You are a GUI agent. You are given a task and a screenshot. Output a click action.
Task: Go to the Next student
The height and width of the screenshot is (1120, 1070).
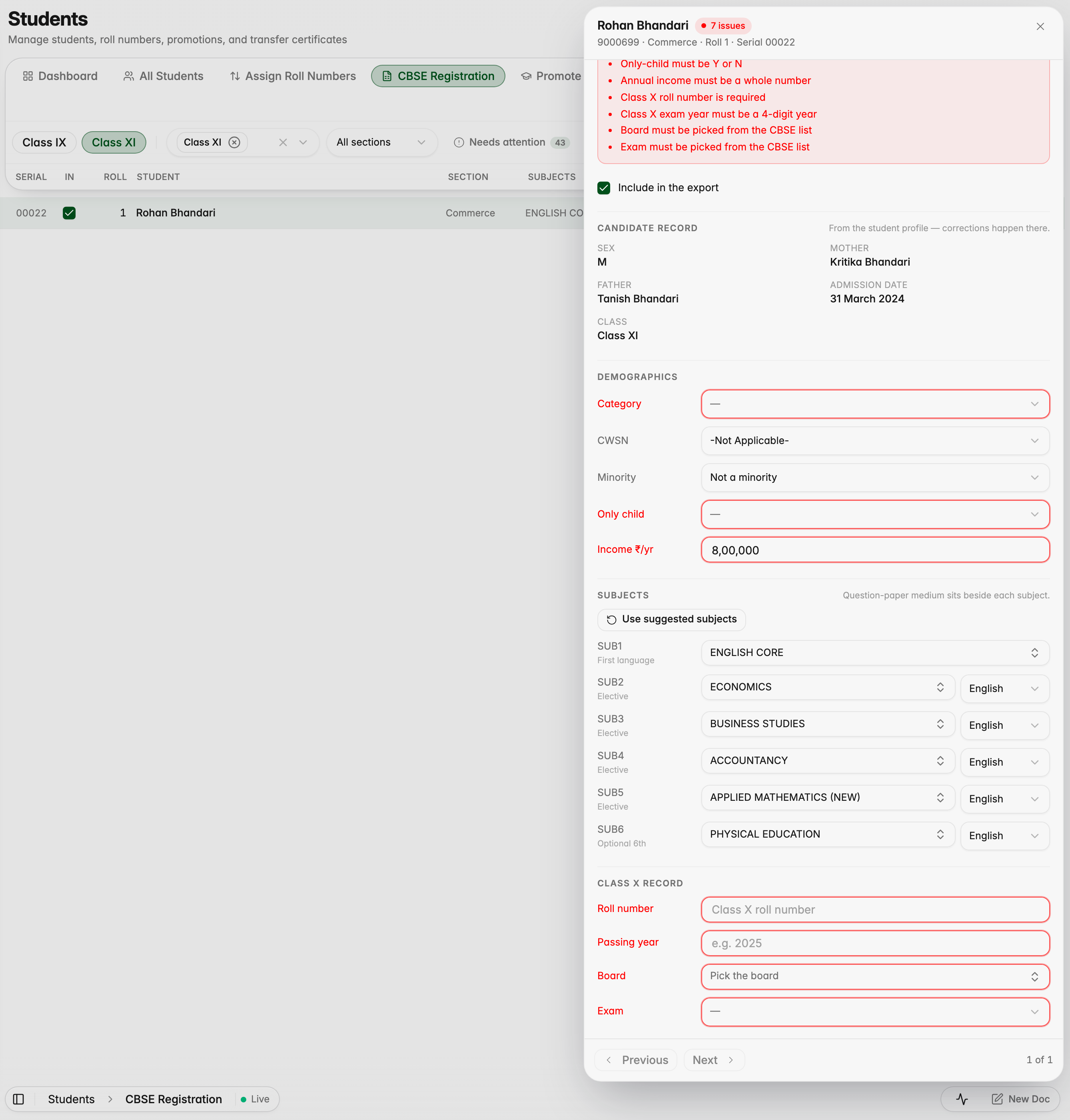tap(713, 1060)
